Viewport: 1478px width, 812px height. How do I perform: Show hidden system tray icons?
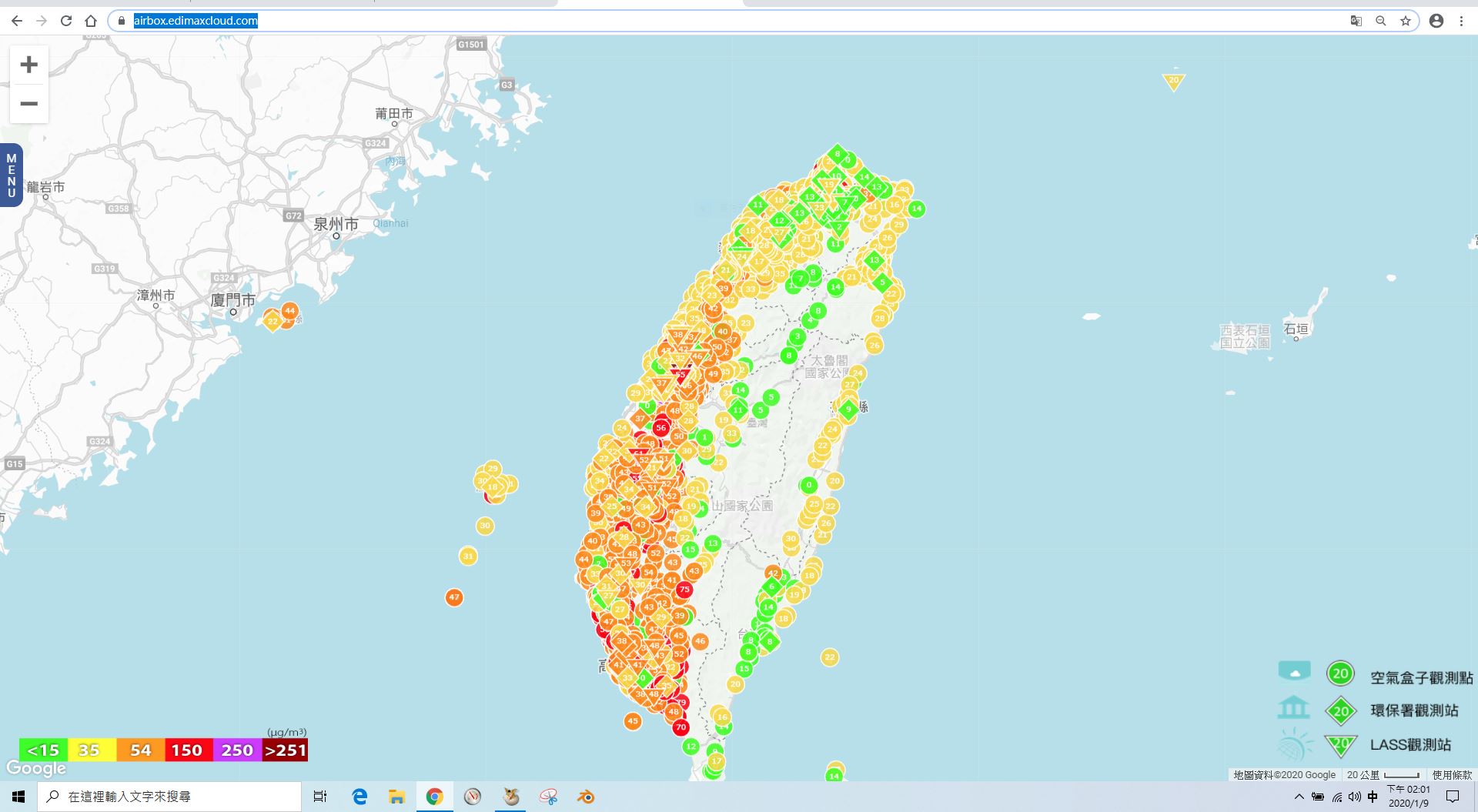[x=1299, y=797]
